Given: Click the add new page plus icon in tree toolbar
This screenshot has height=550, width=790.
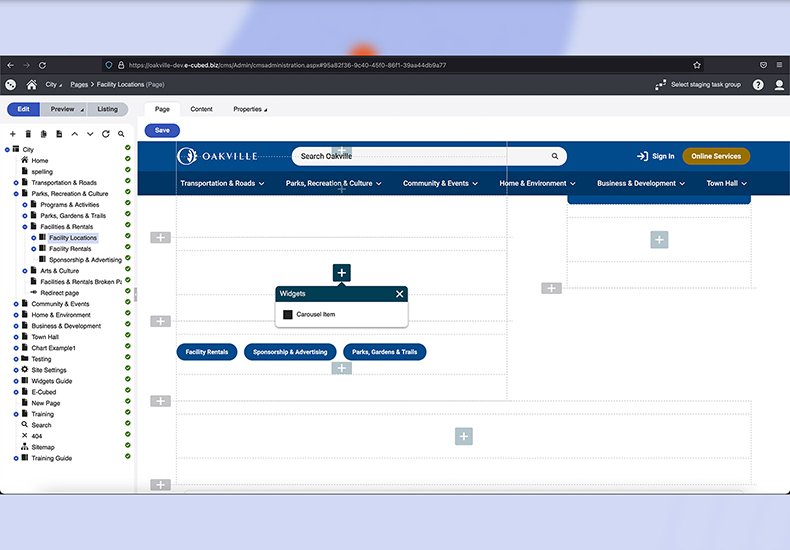Looking at the screenshot, I should coord(13,134).
